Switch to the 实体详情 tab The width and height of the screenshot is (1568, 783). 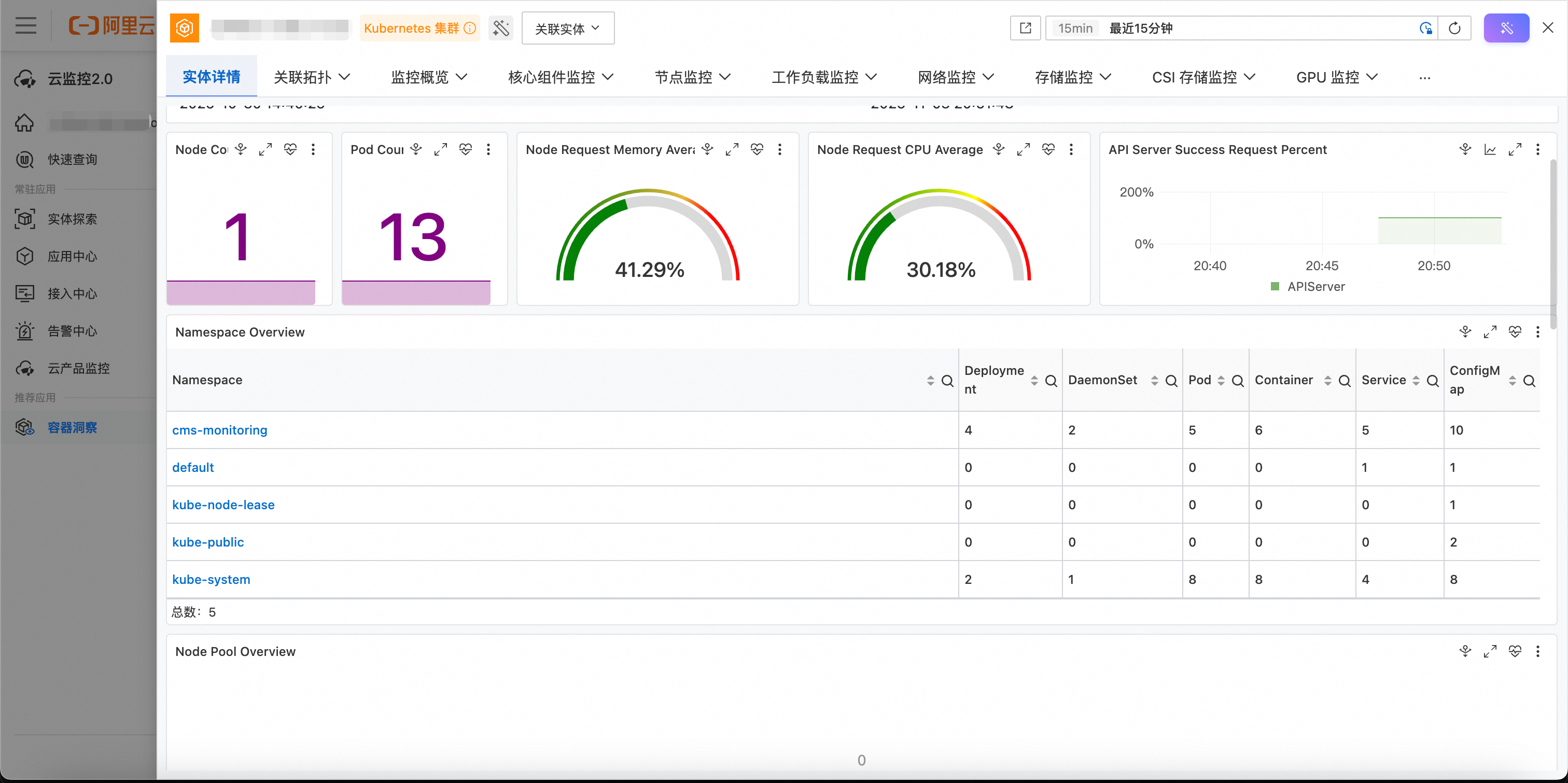point(211,77)
